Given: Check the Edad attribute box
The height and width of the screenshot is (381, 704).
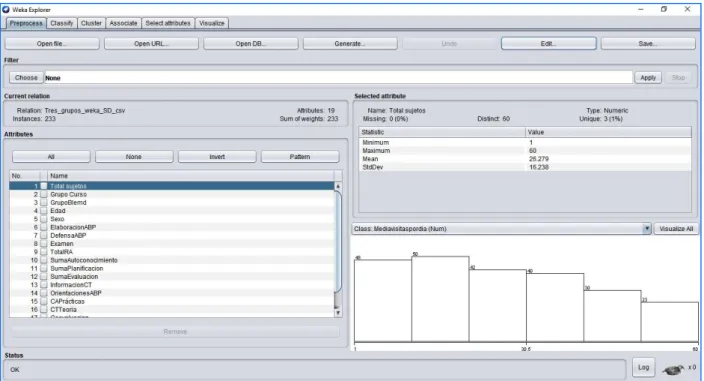Looking at the screenshot, I should [44, 210].
